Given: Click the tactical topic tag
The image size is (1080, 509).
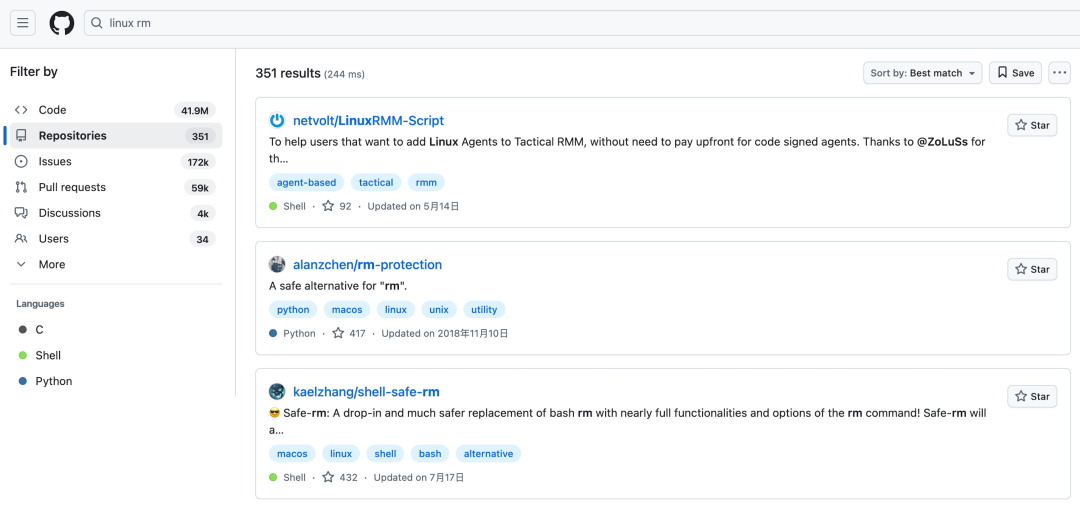Looking at the screenshot, I should [x=376, y=183].
